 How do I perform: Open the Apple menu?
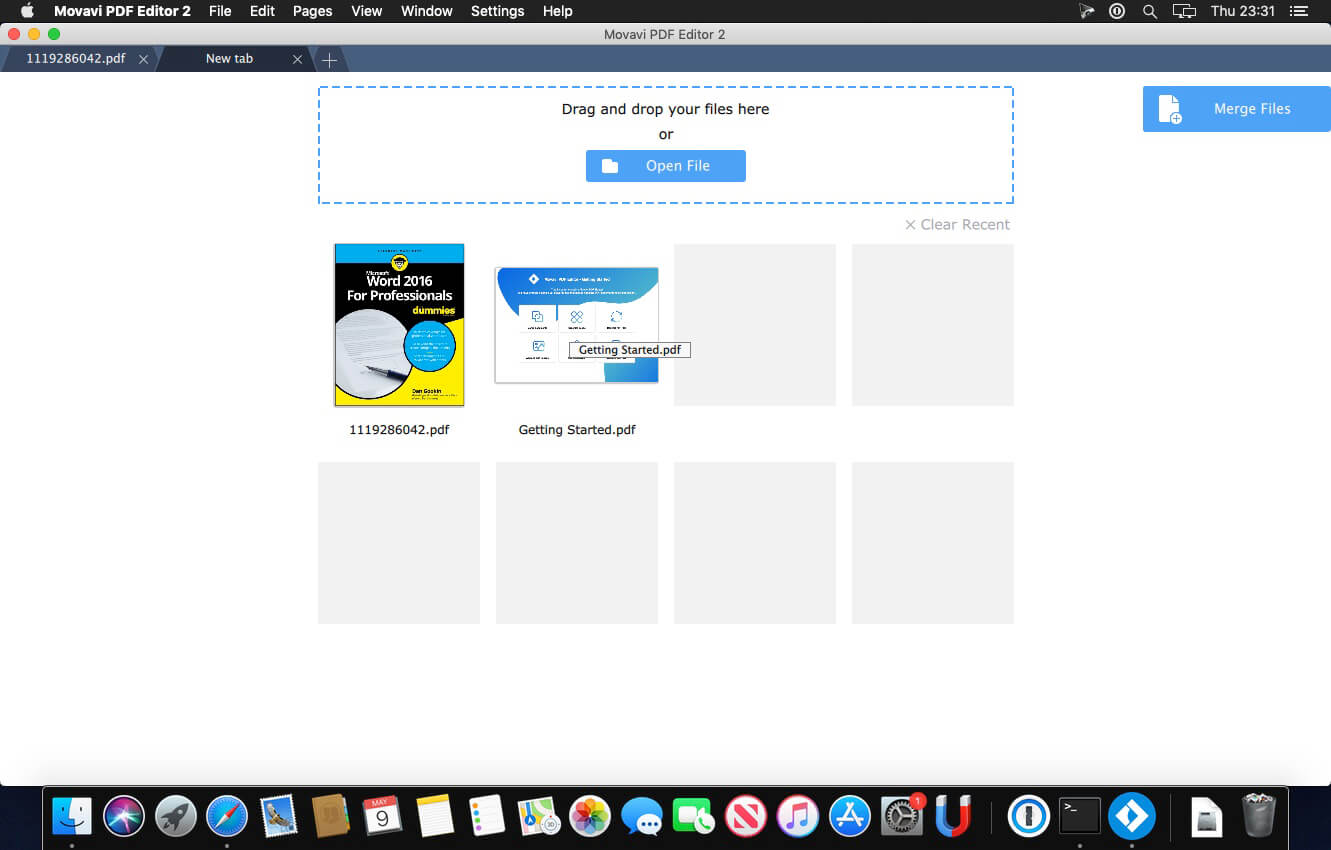(27, 11)
